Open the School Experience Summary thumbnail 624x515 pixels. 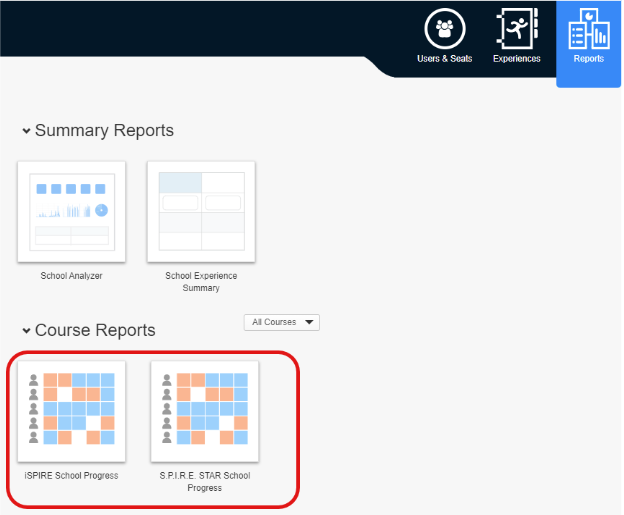(x=201, y=211)
